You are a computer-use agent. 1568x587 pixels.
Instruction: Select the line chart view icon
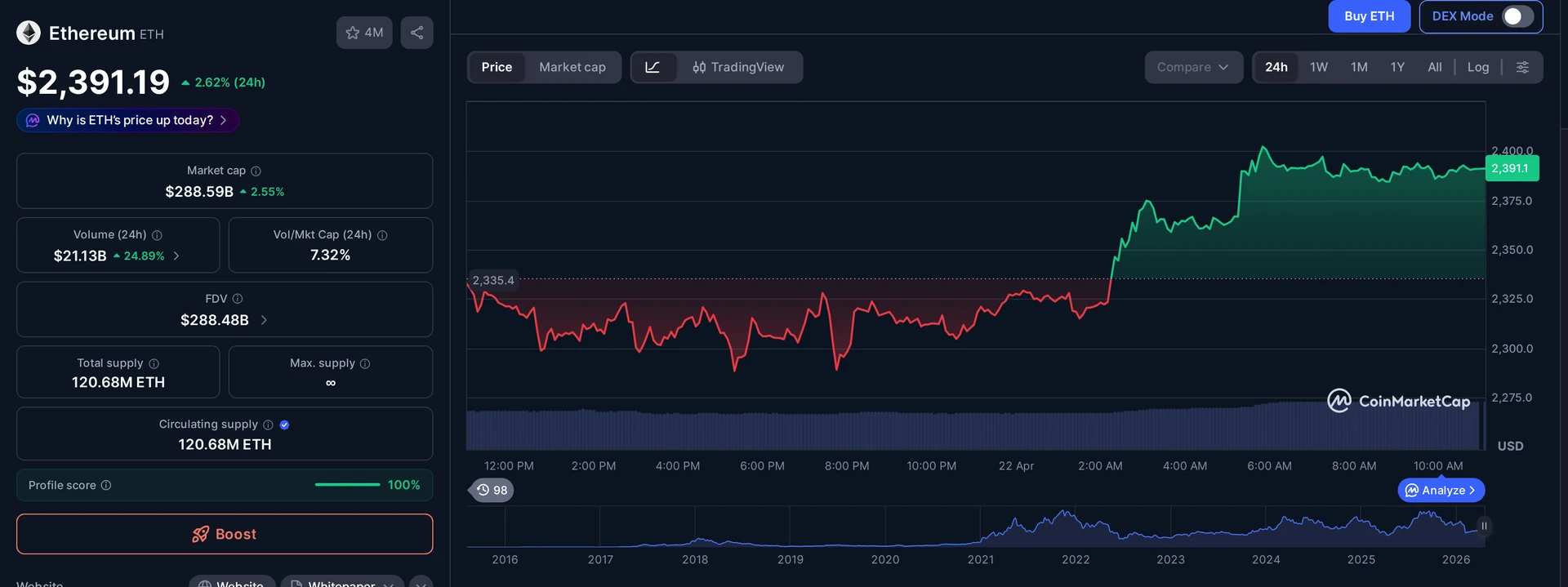(x=653, y=67)
